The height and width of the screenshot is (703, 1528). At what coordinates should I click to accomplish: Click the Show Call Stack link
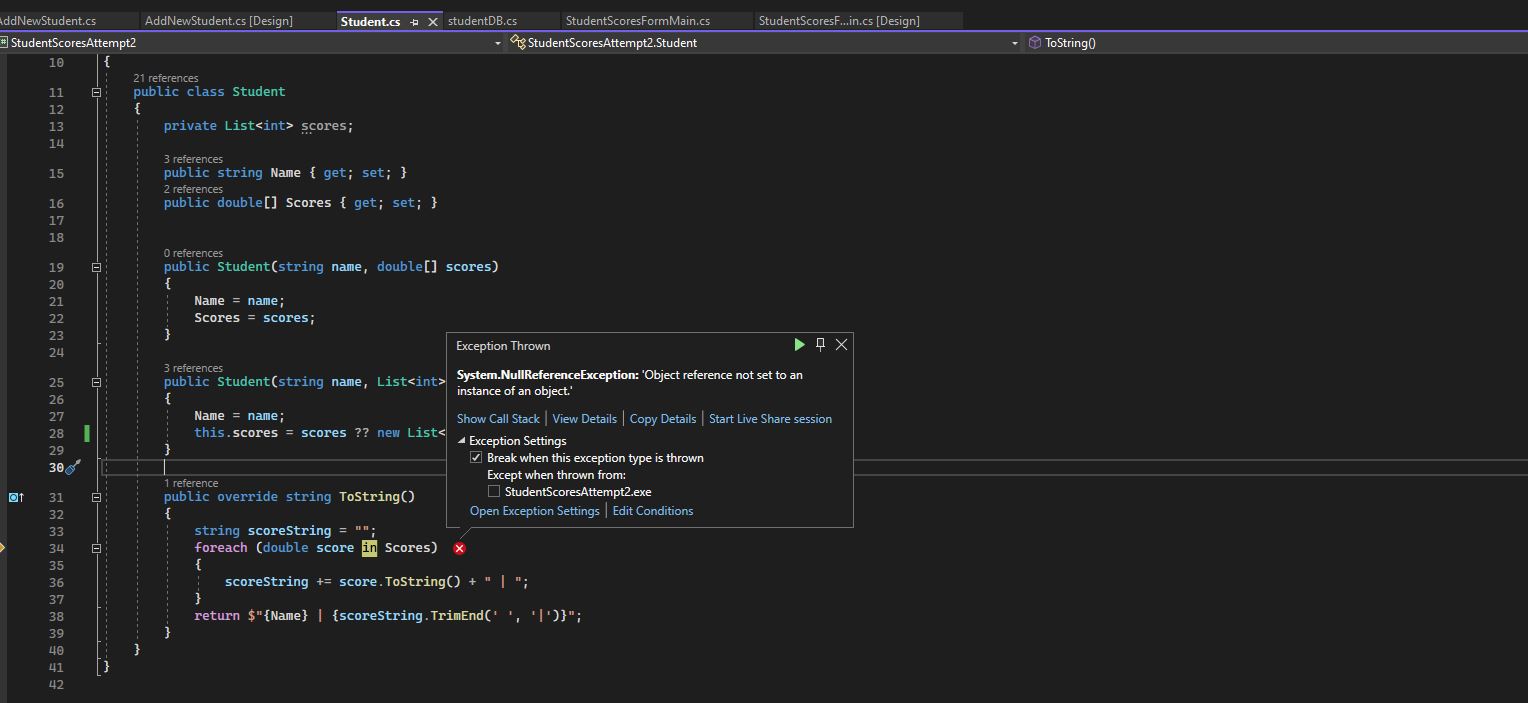coord(498,419)
